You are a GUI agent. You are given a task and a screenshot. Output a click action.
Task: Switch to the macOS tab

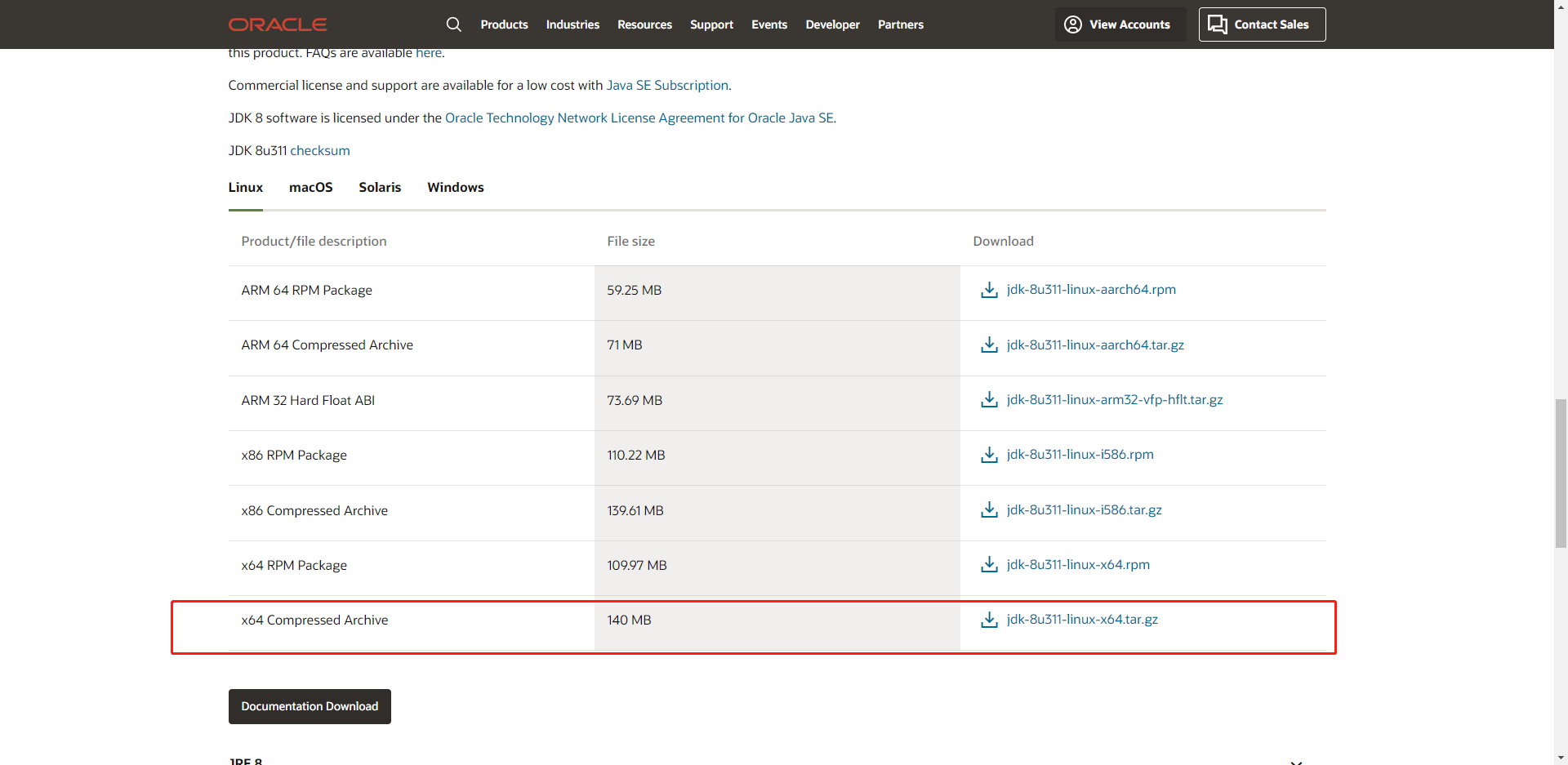311,188
